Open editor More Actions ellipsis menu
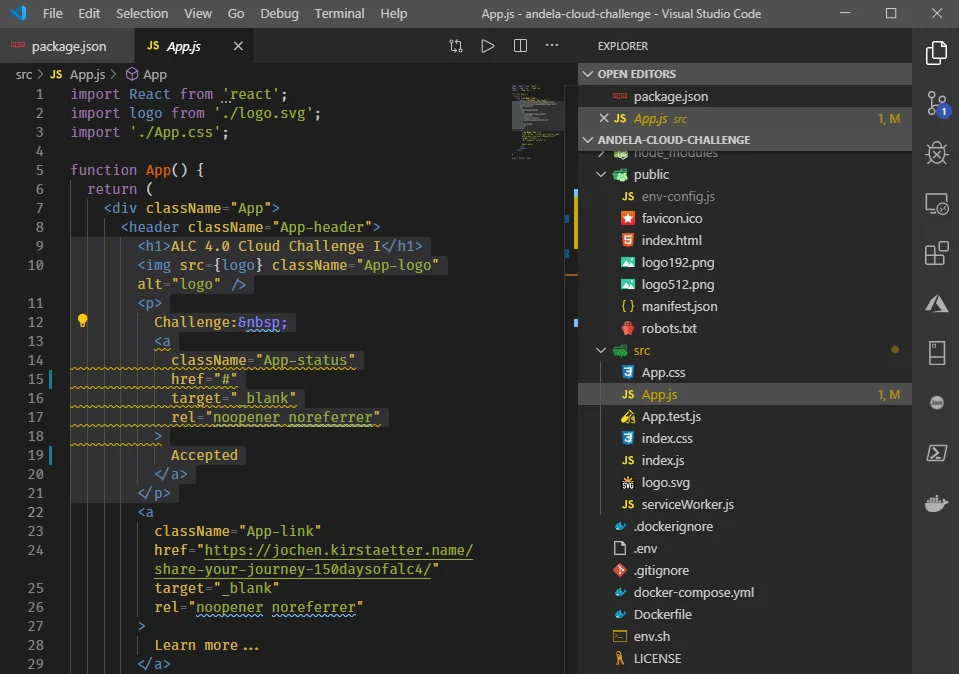 tap(552, 45)
